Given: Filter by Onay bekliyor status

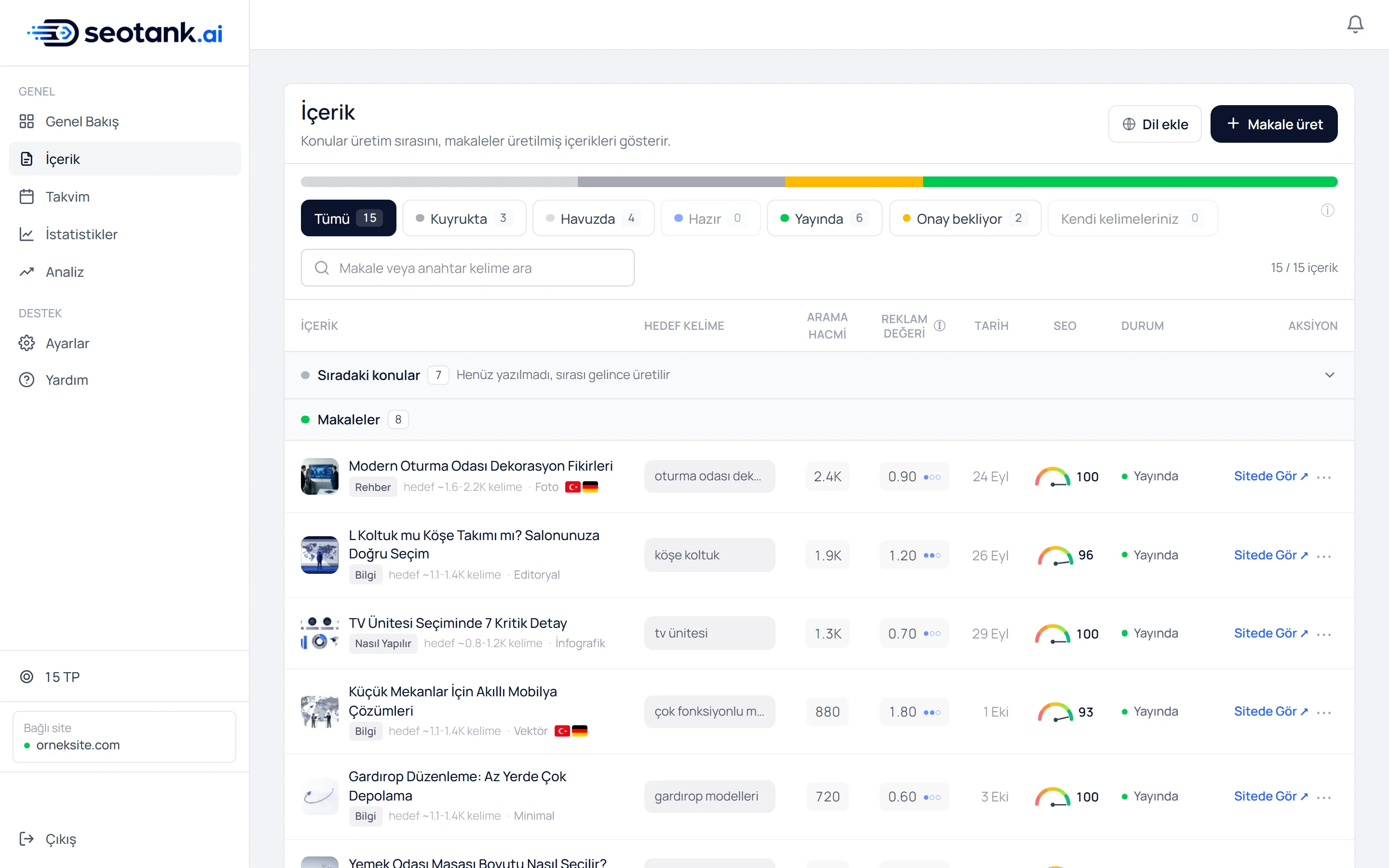Looking at the screenshot, I should pyautogui.click(x=965, y=218).
